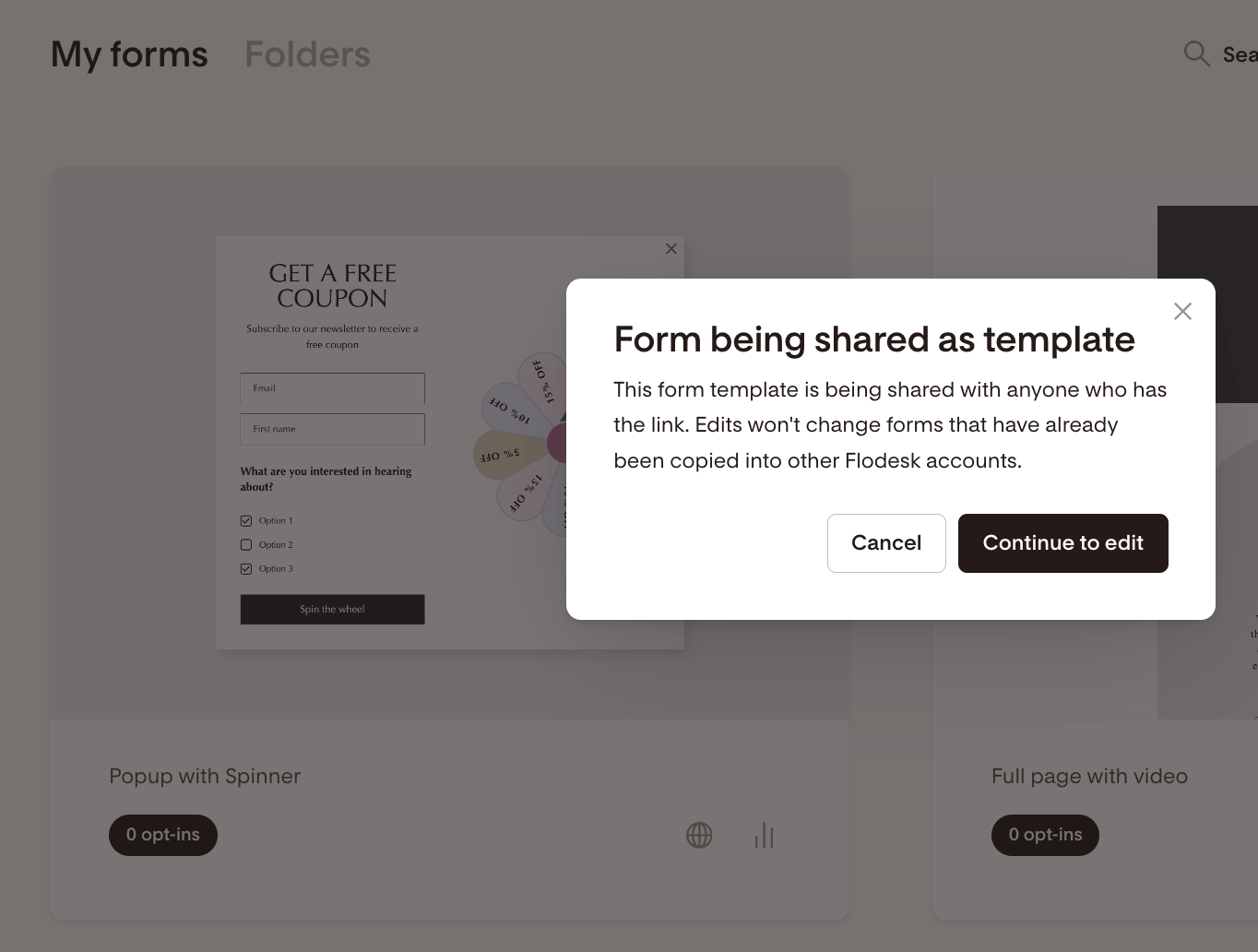Image resolution: width=1258 pixels, height=952 pixels.
Task: Check the Option 2 checkbox
Action: point(246,545)
